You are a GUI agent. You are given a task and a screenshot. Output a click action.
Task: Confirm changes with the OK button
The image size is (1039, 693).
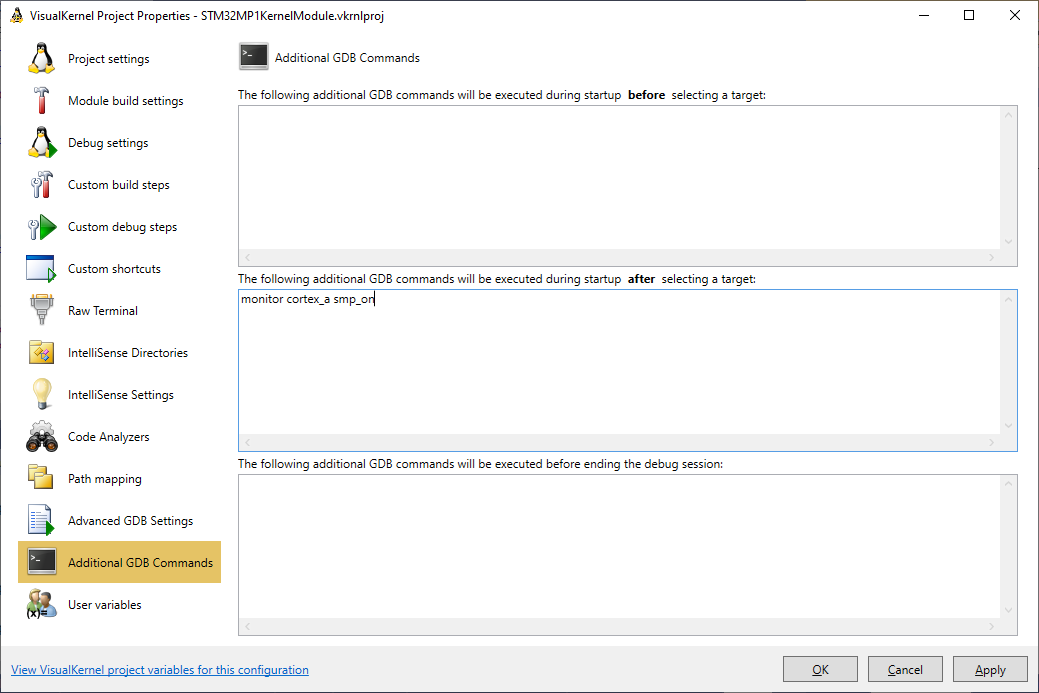click(x=820, y=669)
